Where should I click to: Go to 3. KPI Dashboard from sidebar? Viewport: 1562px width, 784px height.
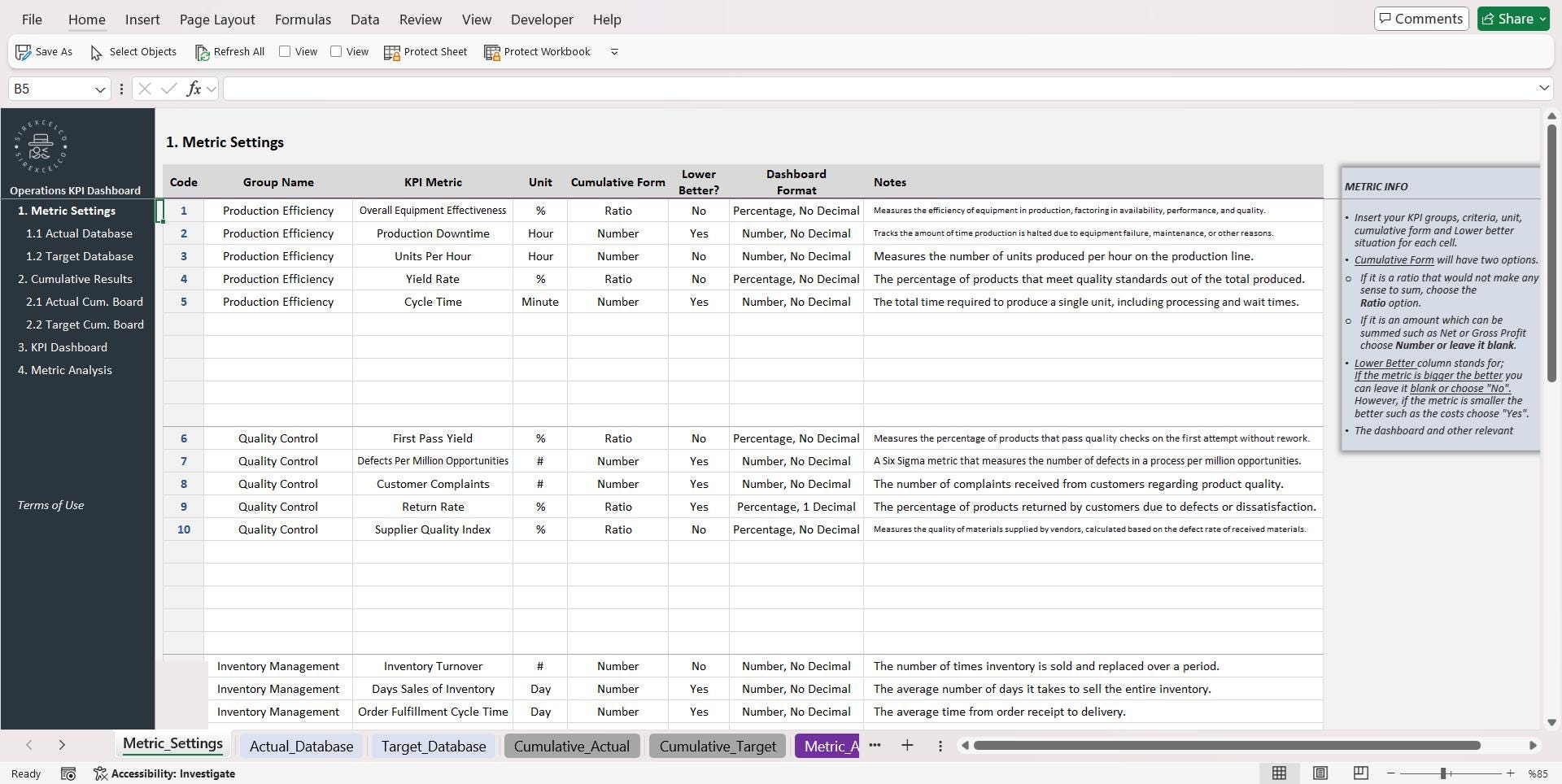(63, 347)
